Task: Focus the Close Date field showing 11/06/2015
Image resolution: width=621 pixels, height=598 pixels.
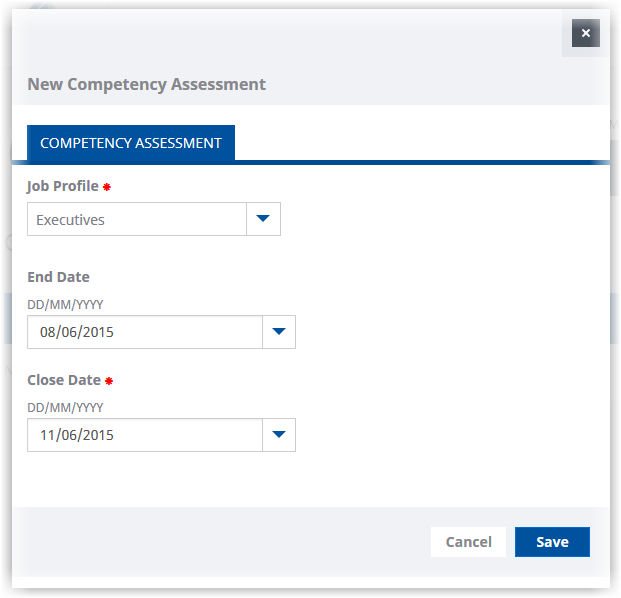Action: coord(144,435)
